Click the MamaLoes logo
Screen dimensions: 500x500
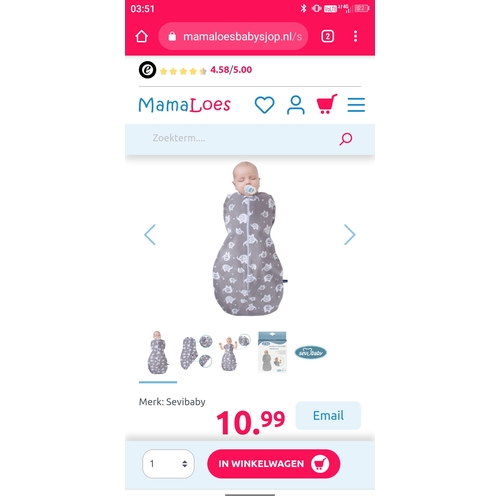click(x=184, y=105)
